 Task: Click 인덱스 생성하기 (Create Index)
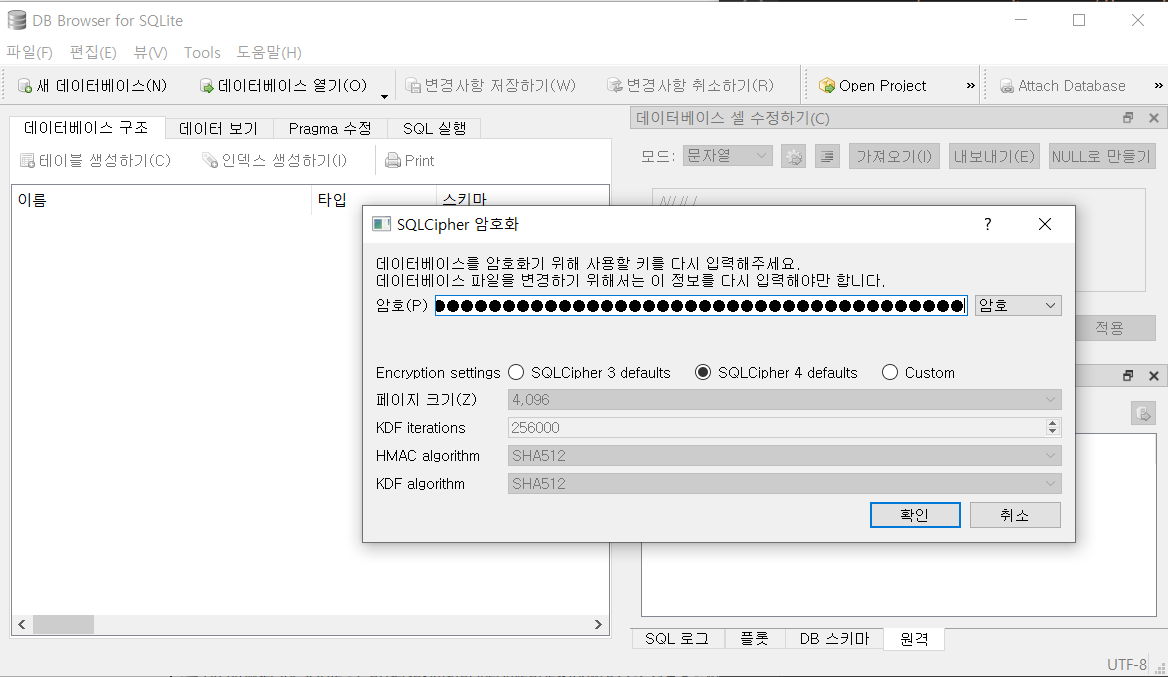274,160
